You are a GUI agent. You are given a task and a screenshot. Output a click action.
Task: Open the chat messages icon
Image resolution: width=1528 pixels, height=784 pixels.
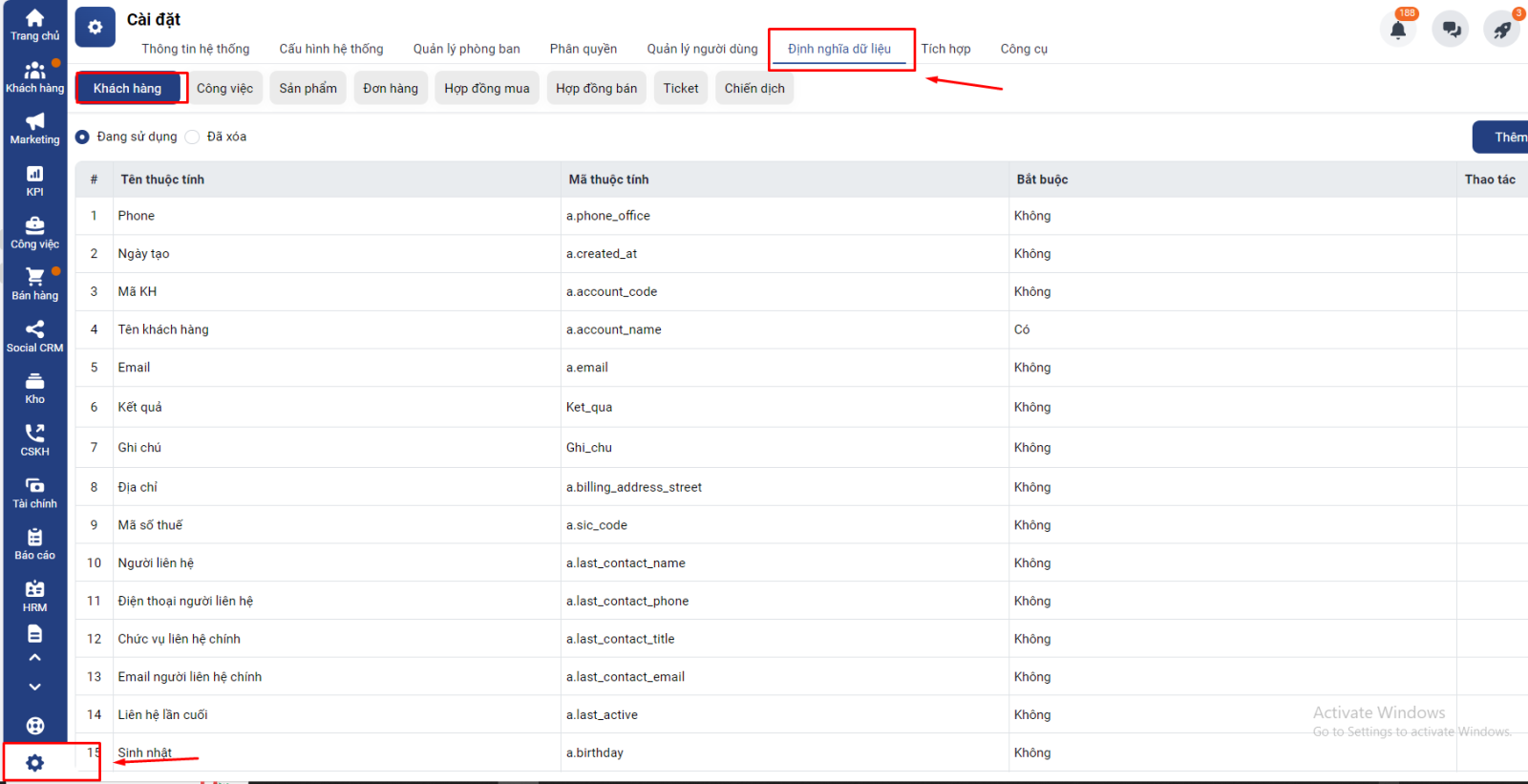click(x=1451, y=30)
